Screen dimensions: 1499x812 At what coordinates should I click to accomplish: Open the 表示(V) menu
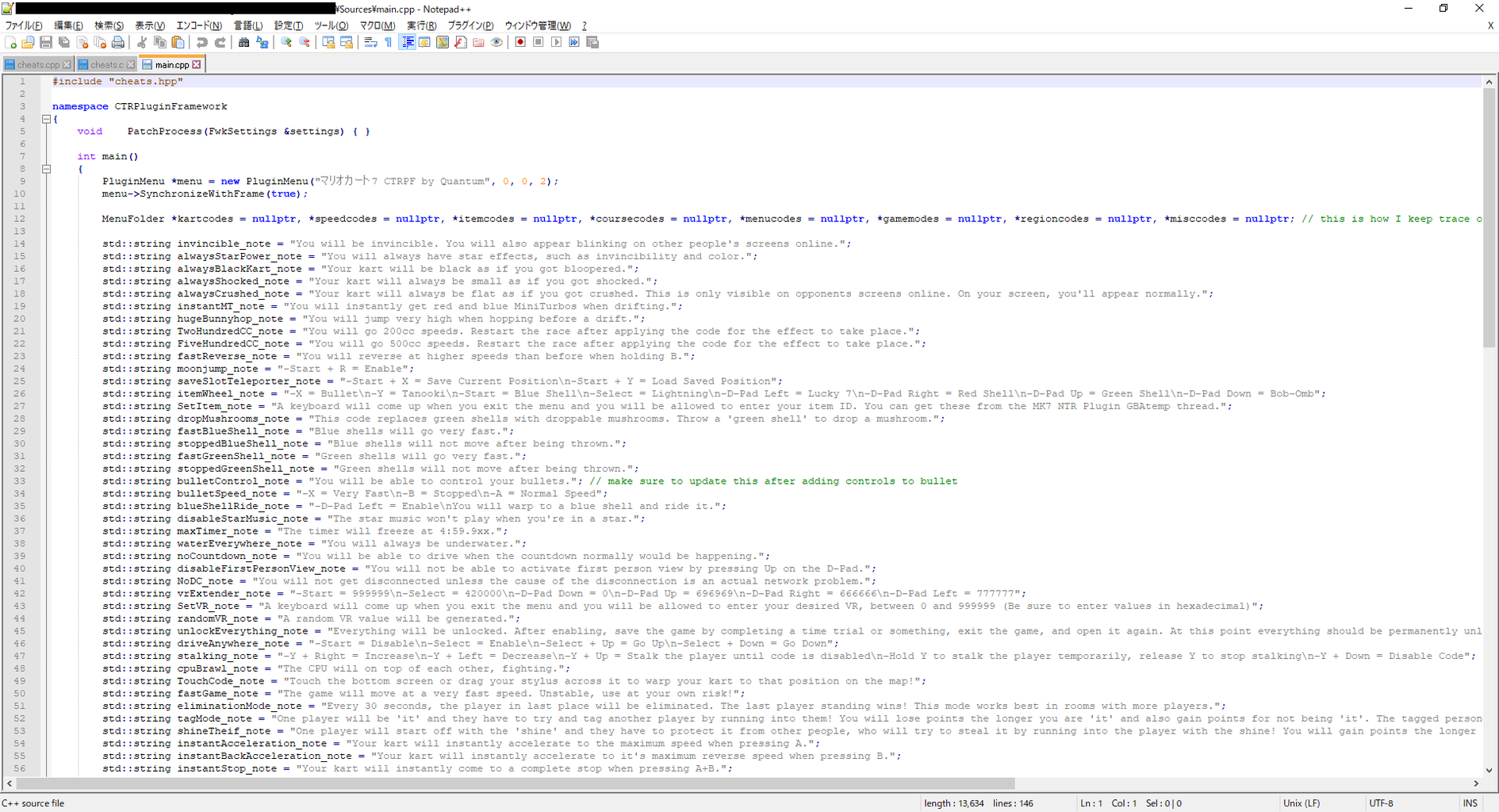[x=150, y=25]
